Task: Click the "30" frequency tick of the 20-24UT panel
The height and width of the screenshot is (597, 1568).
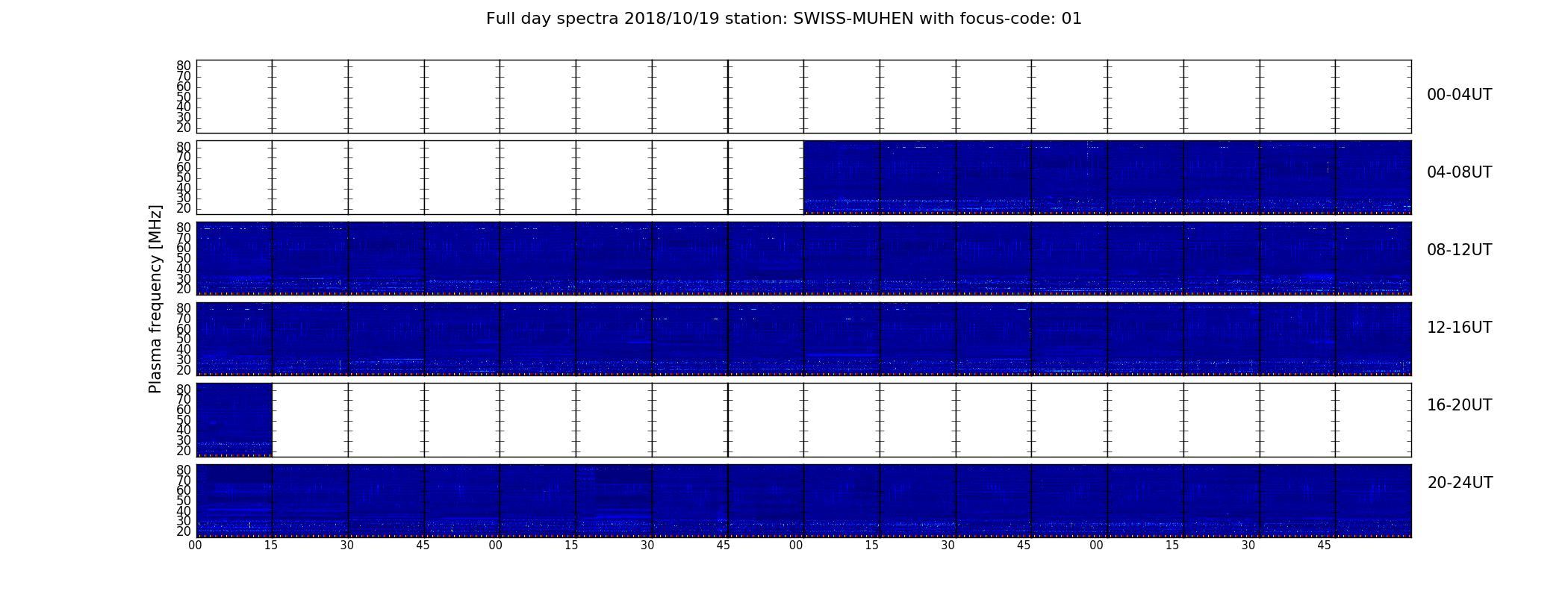Action: [184, 521]
